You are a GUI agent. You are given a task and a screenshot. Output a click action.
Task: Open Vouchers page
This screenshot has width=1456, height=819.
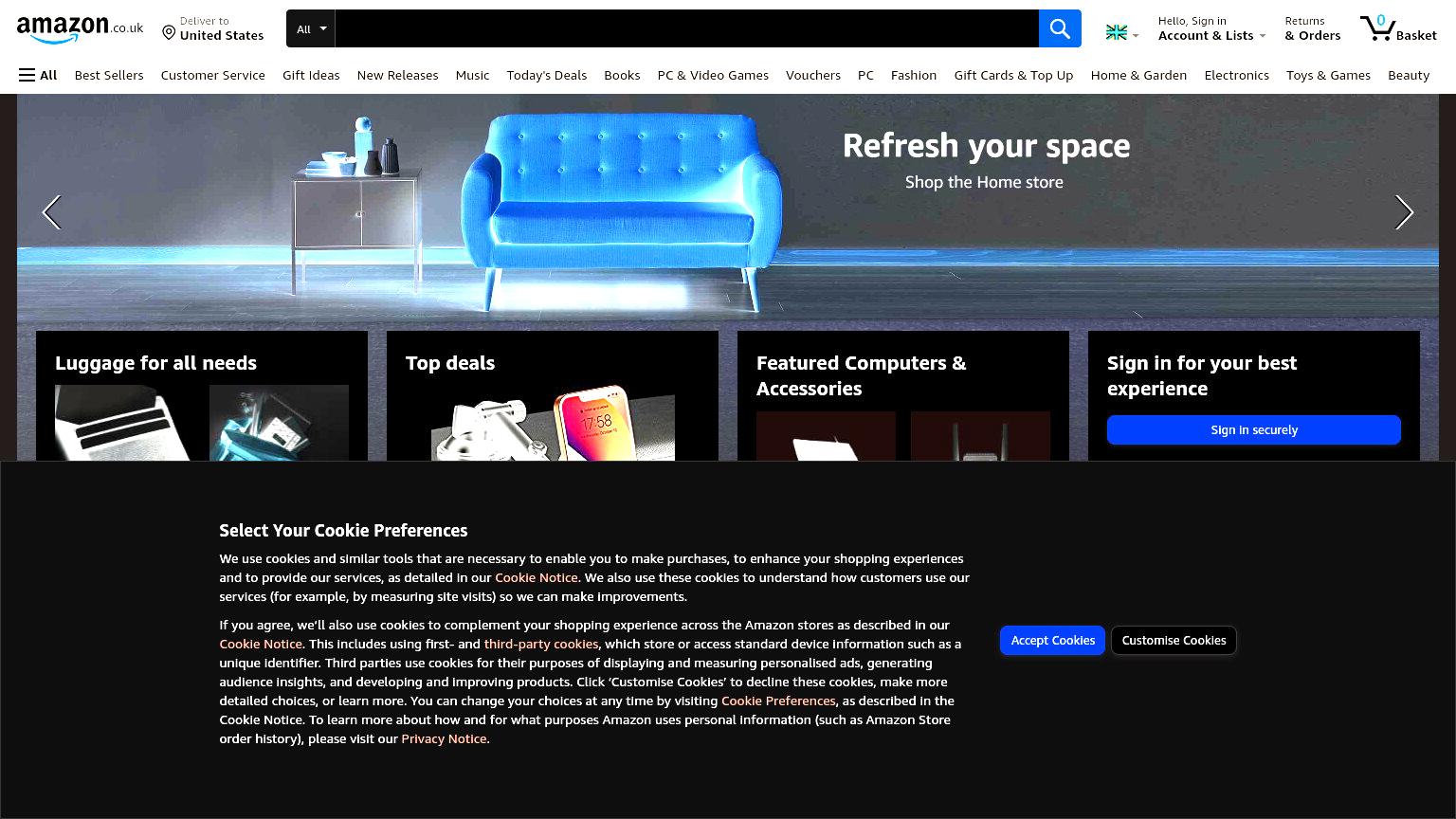tap(813, 75)
